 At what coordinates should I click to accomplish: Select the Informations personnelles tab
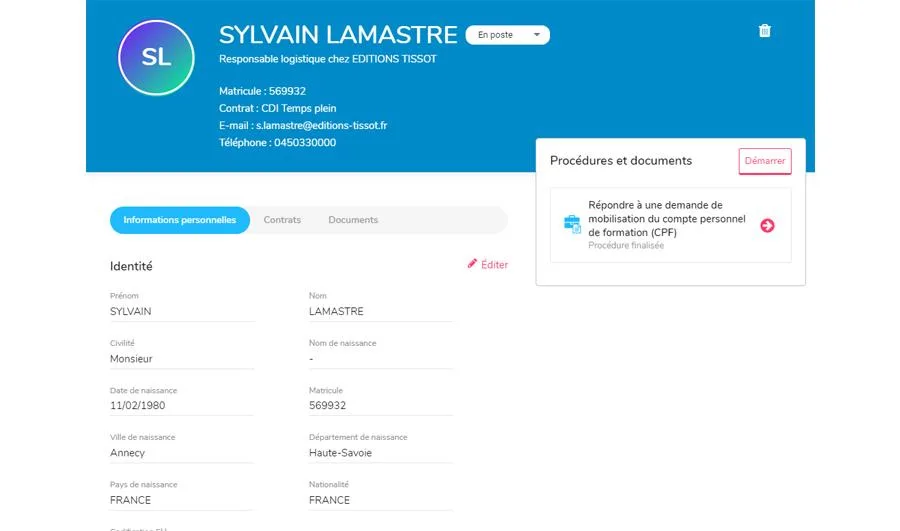click(x=180, y=220)
